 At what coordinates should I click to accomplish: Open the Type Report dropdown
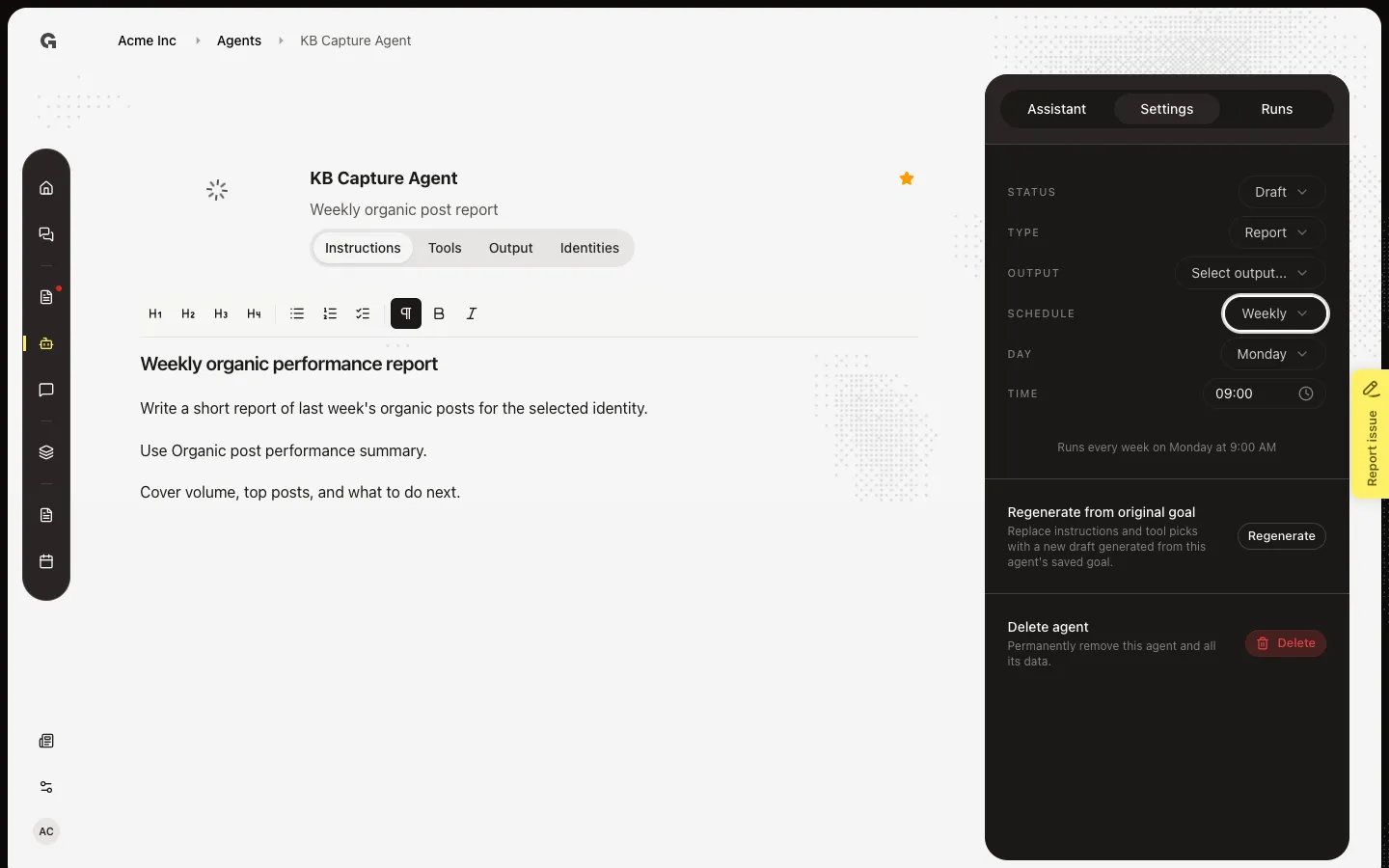tap(1276, 232)
